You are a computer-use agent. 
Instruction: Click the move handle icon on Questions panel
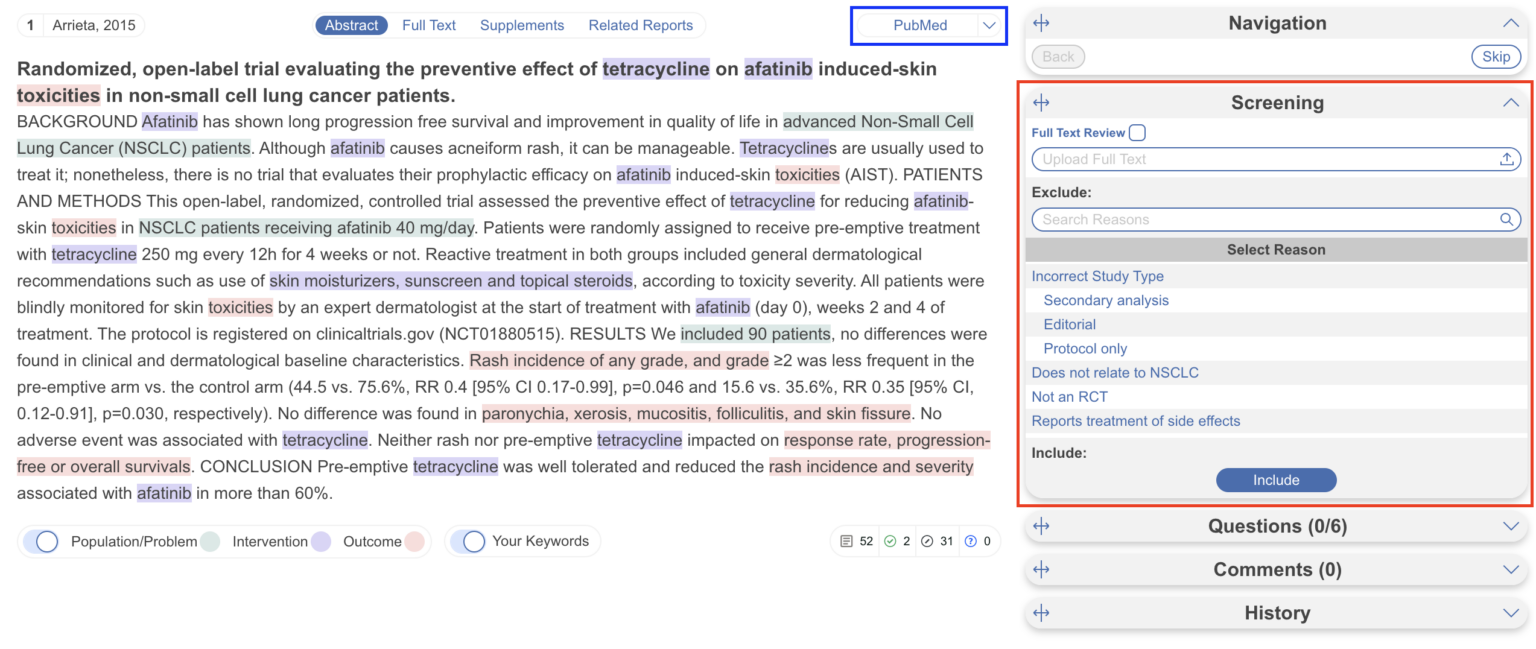(1041, 526)
